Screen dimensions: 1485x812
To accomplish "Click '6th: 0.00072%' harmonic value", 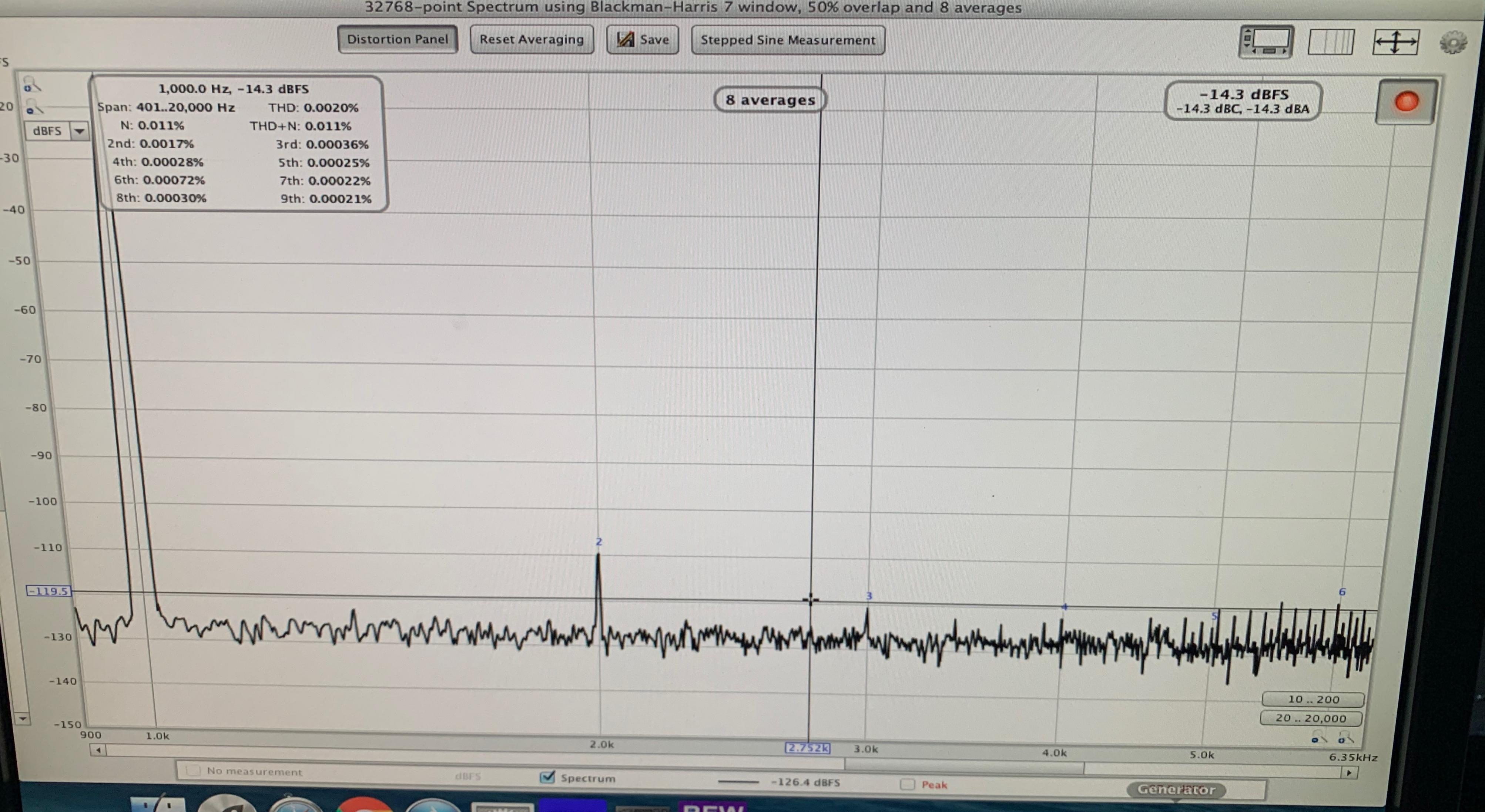I will tap(159, 180).
